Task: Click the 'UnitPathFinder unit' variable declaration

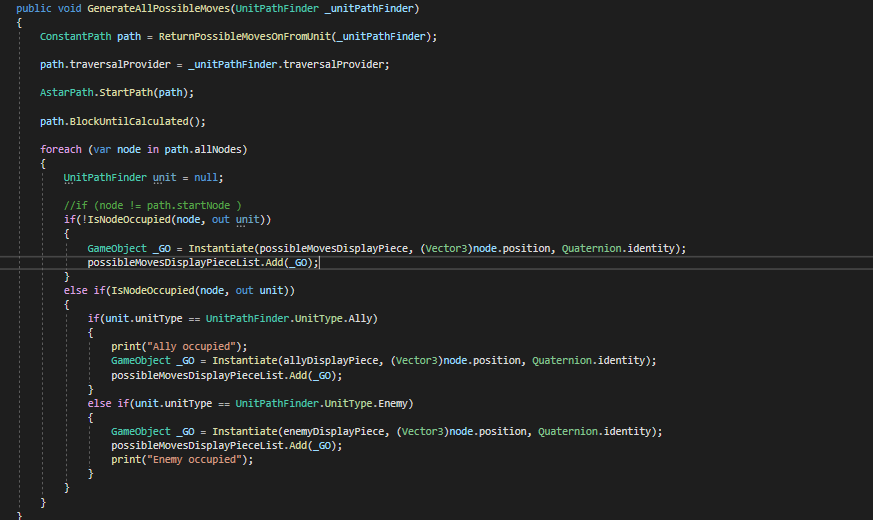Action: tap(120, 178)
